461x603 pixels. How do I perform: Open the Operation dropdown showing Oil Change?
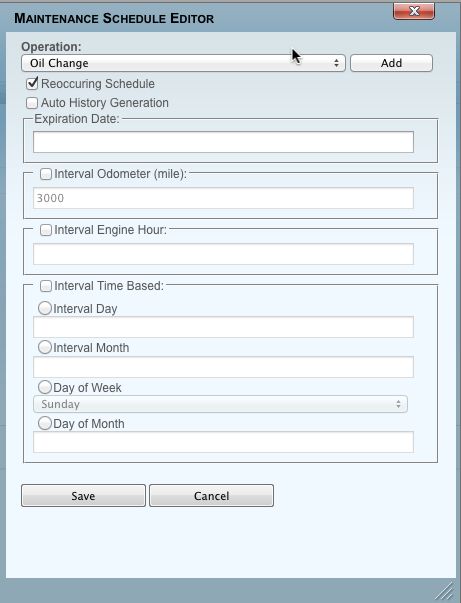[x=183, y=63]
